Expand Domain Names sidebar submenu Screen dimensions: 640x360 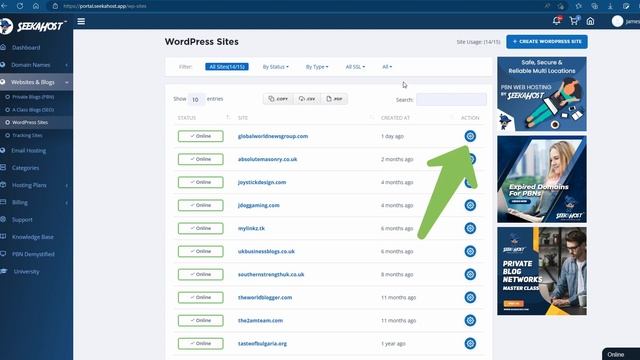36,65
